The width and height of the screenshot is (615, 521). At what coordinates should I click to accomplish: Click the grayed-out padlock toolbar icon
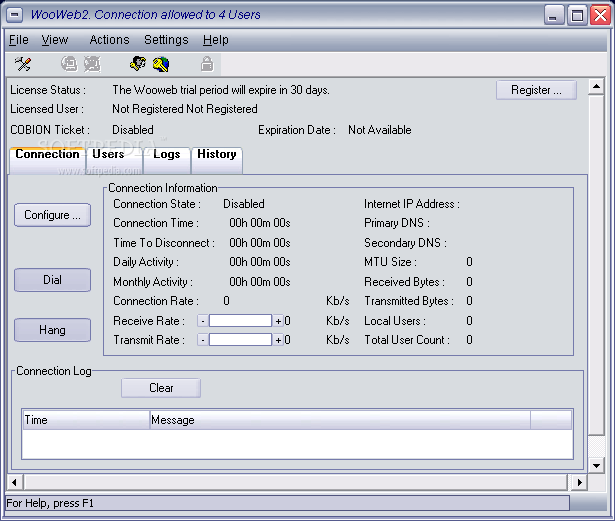click(x=207, y=64)
